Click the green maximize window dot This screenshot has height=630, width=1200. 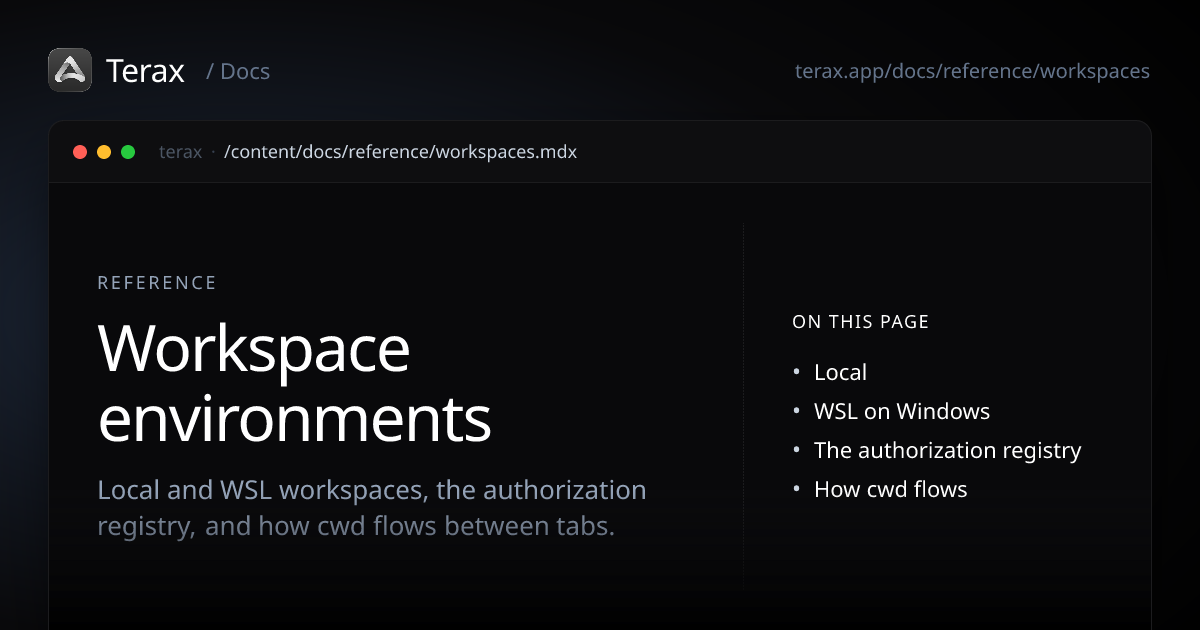tap(128, 152)
